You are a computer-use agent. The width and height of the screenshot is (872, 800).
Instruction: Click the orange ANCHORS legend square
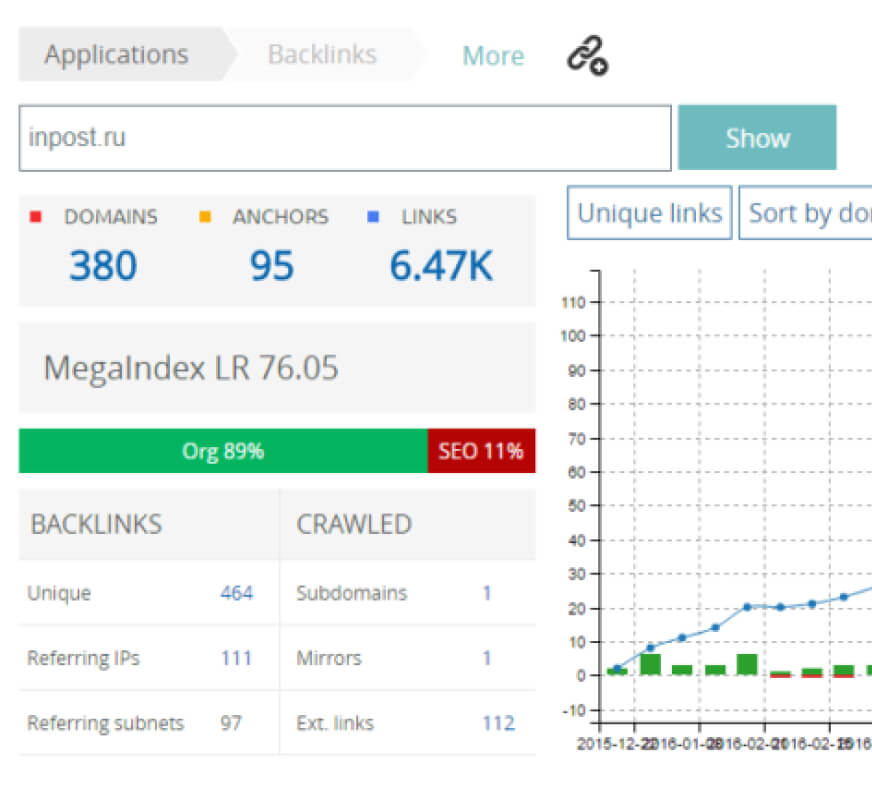point(205,217)
